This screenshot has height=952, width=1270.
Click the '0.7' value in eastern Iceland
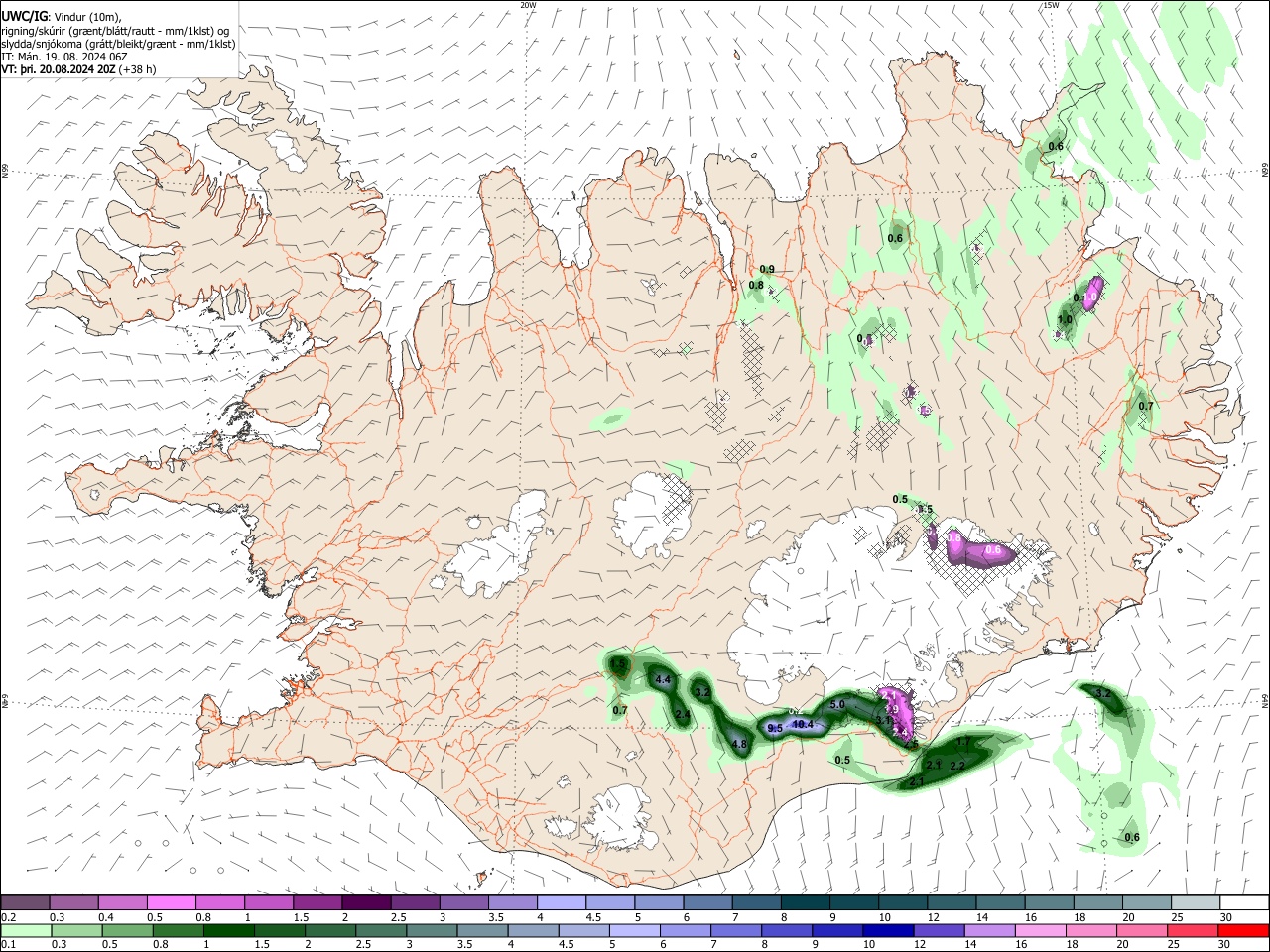click(1146, 406)
